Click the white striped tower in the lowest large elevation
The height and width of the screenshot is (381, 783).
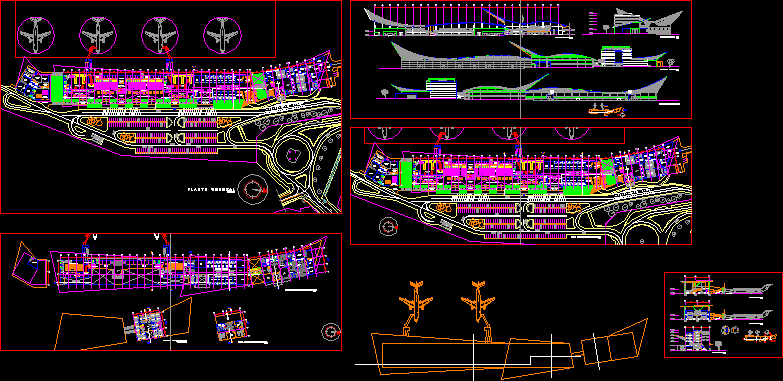pos(441,89)
